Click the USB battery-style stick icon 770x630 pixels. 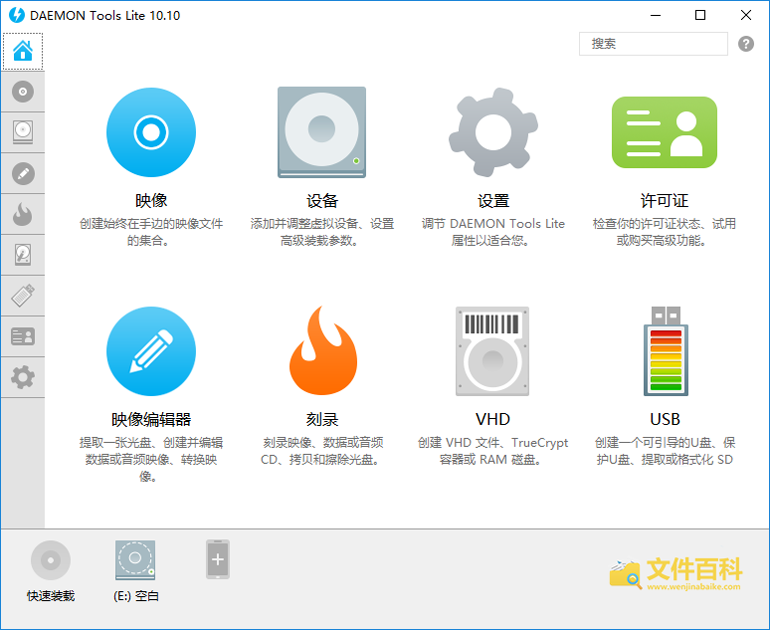coord(666,351)
